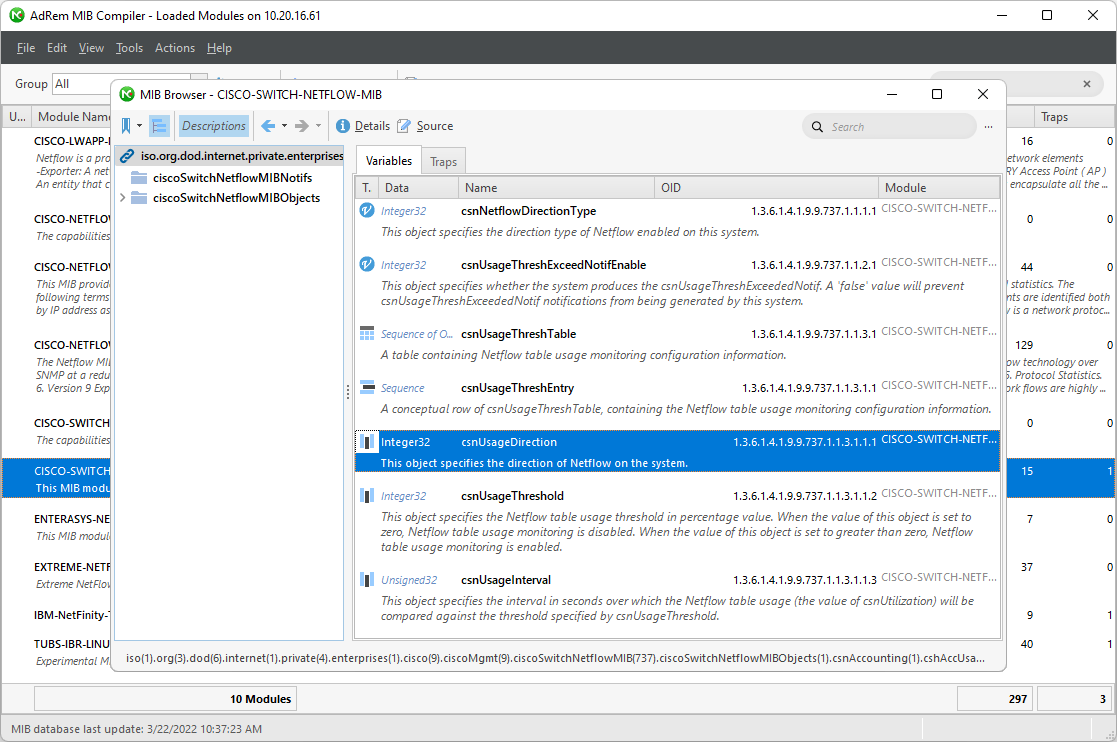Click the csnUsageThreshold column icon
Viewport: 1117px width, 742px height.
[367, 496]
